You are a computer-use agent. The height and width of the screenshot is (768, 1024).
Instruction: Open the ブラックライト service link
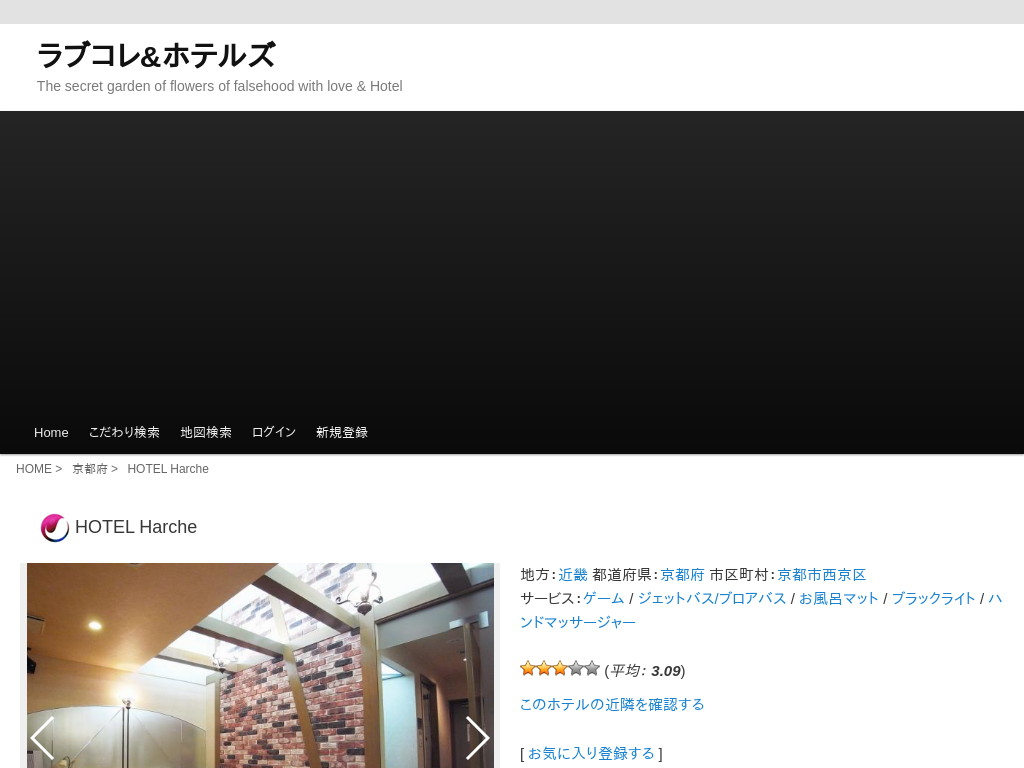933,598
